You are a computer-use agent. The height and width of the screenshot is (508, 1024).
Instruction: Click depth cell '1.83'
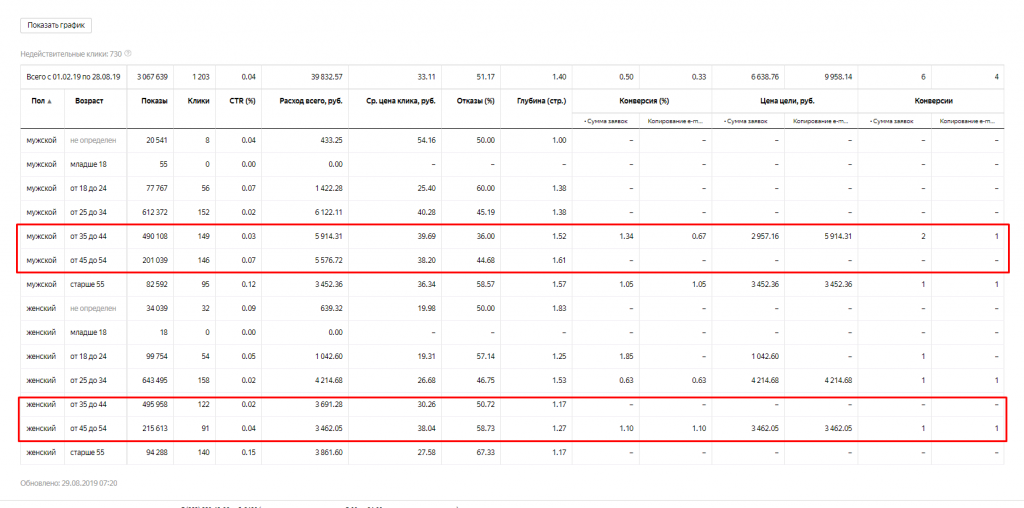pos(559,308)
